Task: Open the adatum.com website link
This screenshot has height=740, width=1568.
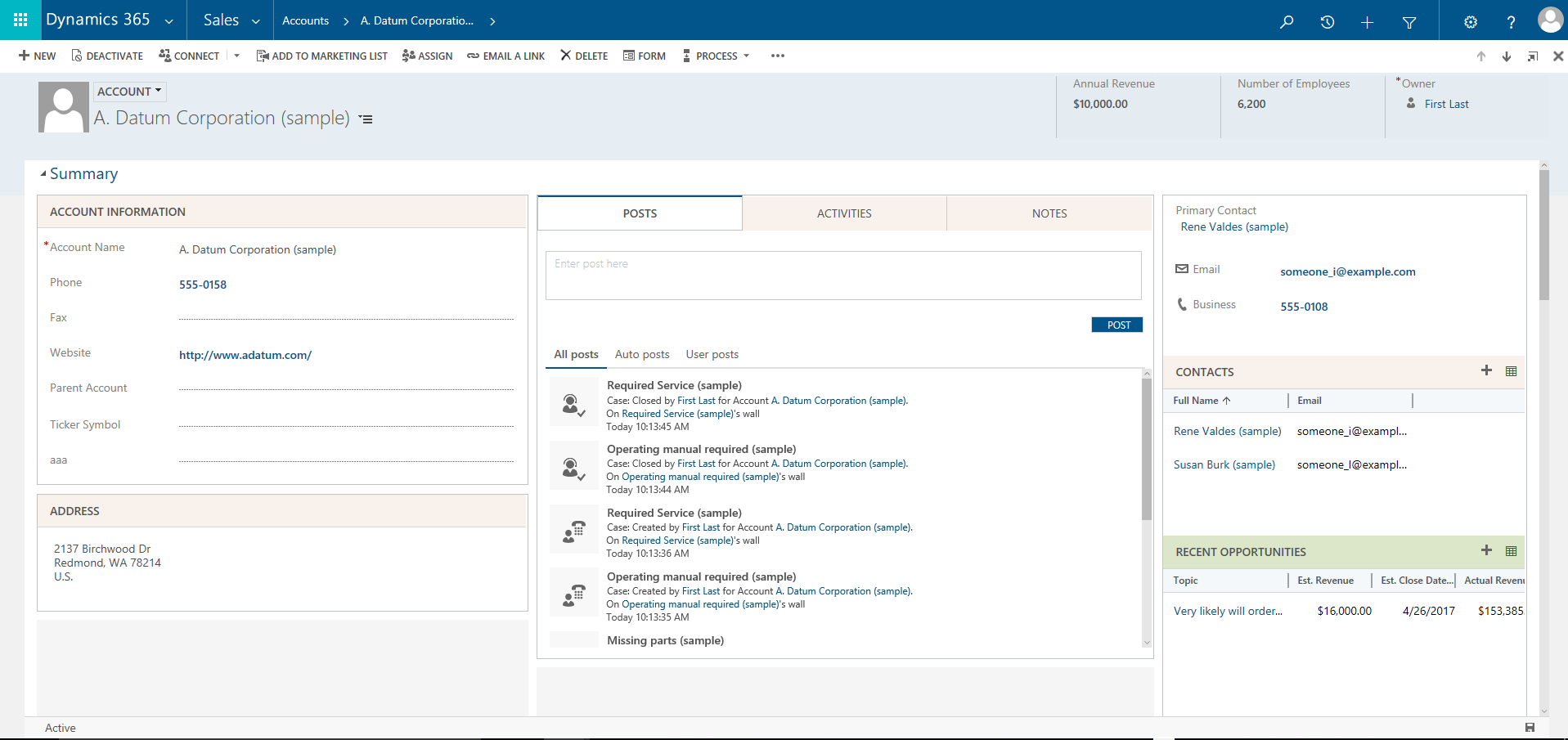Action: tap(245, 355)
